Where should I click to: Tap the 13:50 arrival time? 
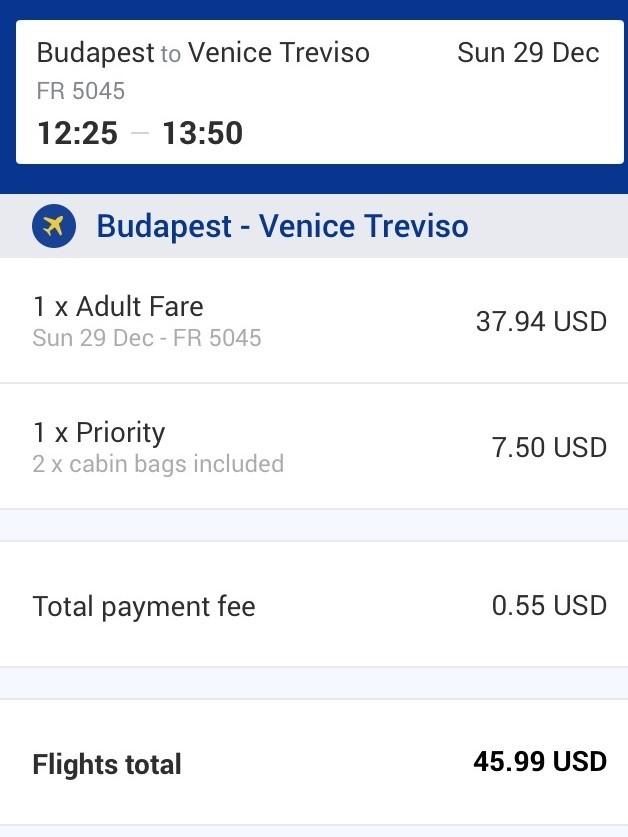(x=202, y=133)
